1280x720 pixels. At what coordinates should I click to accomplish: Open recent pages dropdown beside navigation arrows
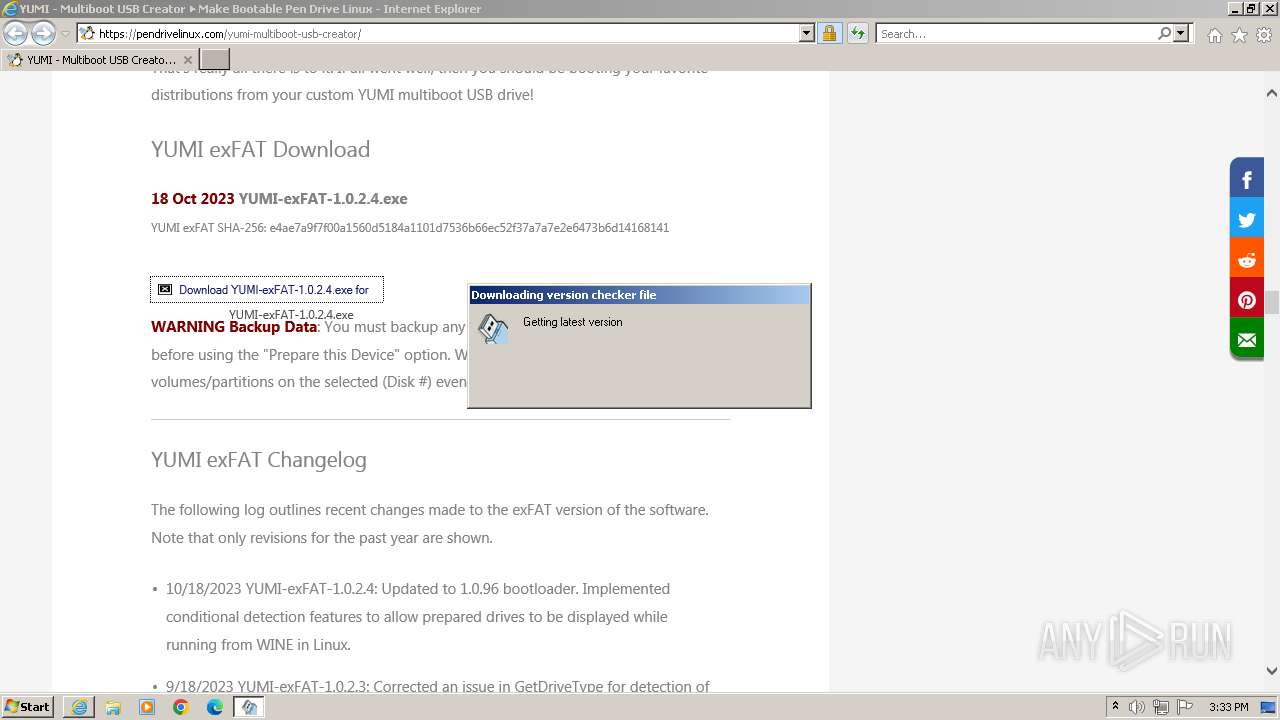point(66,34)
